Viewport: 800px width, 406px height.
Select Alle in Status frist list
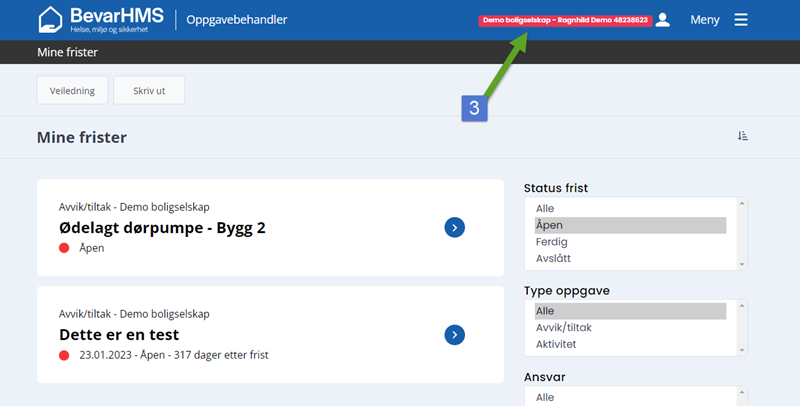(x=545, y=208)
